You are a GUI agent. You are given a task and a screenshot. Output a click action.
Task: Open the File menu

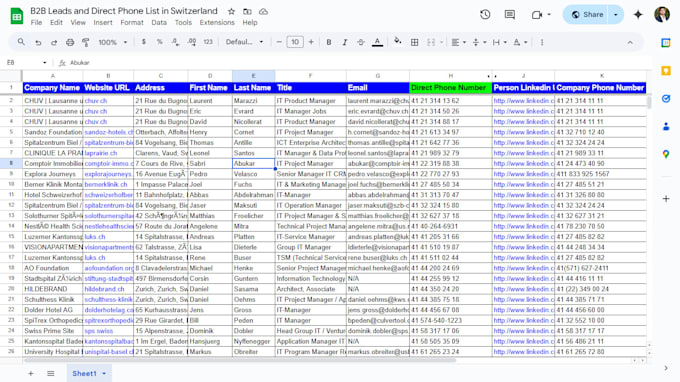click(x=36, y=23)
